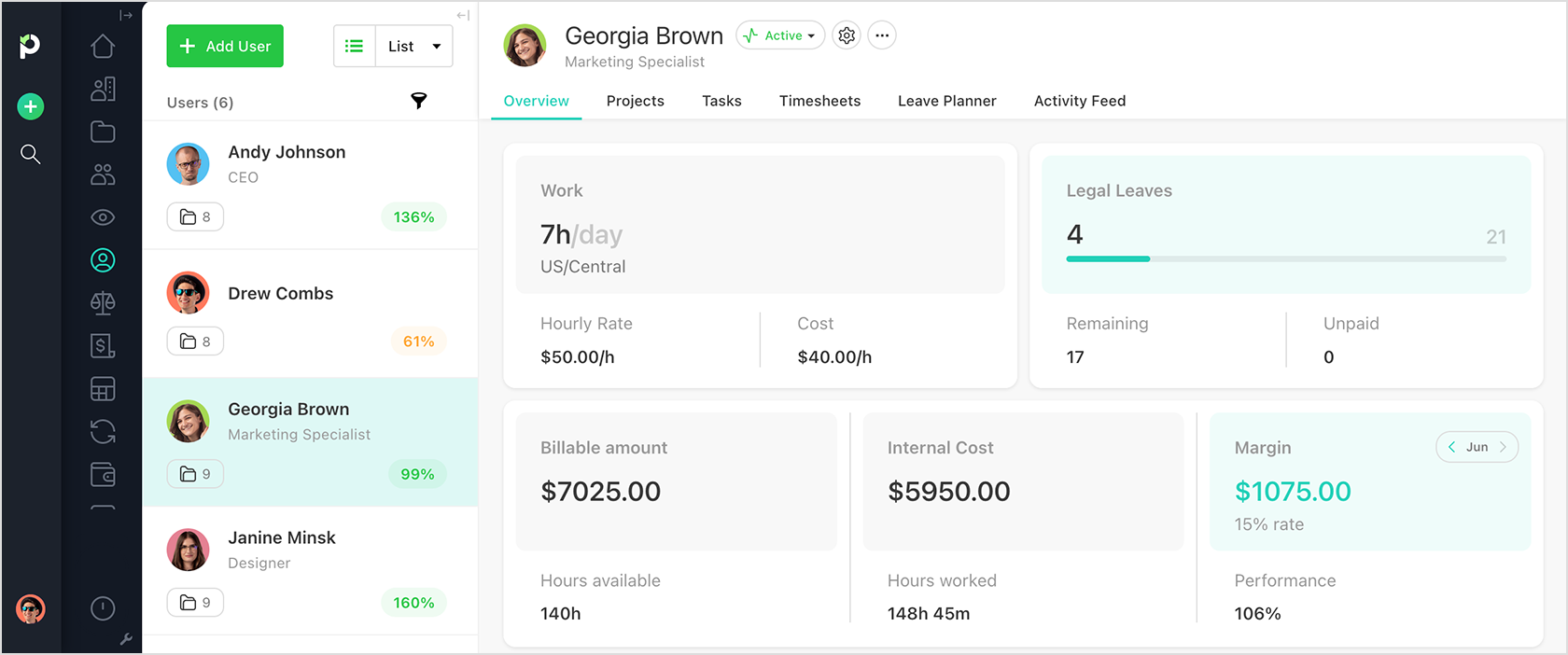This screenshot has height=655, width=1568.
Task: Select Georgia Brown row in users list
Action: [x=310, y=442]
